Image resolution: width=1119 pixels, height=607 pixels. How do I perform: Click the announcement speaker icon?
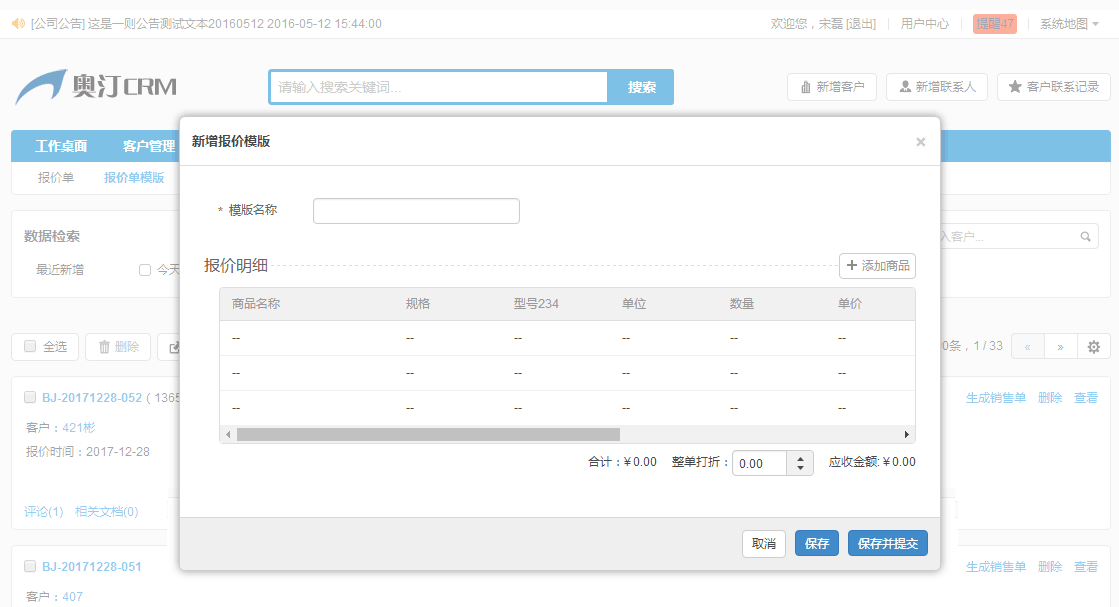click(17, 23)
